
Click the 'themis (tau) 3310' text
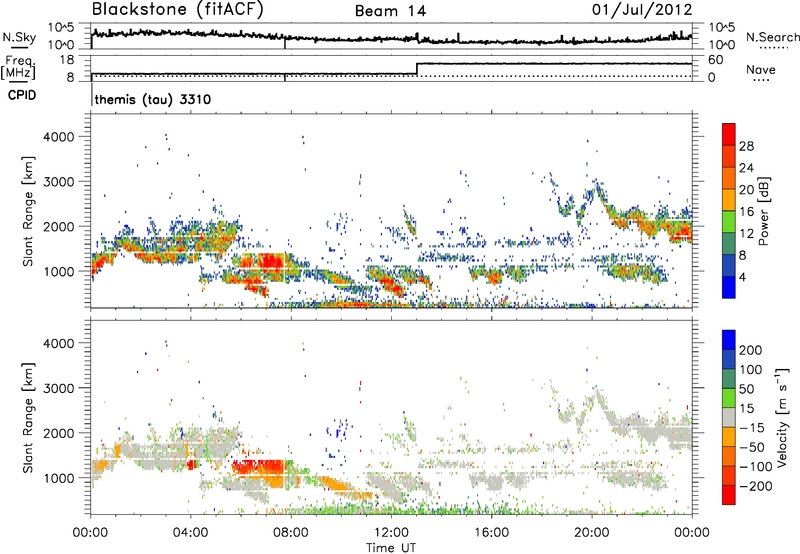(153, 99)
